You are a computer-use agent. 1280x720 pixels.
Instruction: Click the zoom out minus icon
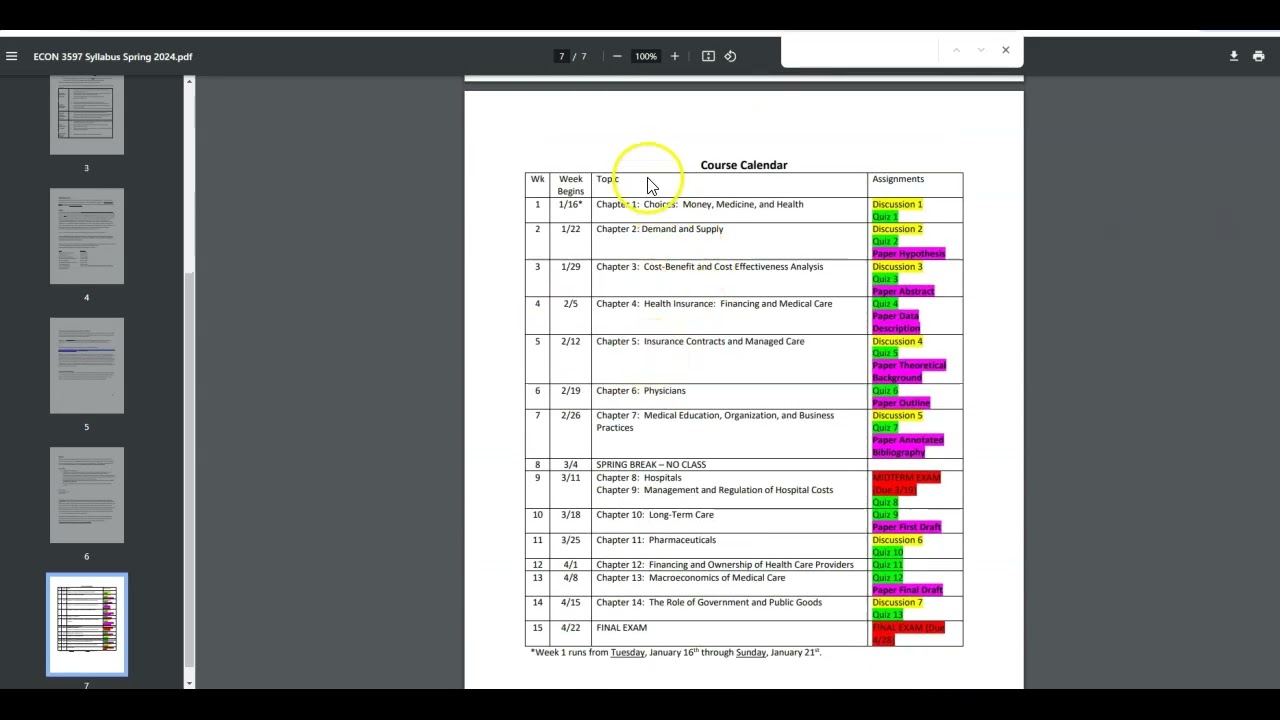click(617, 56)
